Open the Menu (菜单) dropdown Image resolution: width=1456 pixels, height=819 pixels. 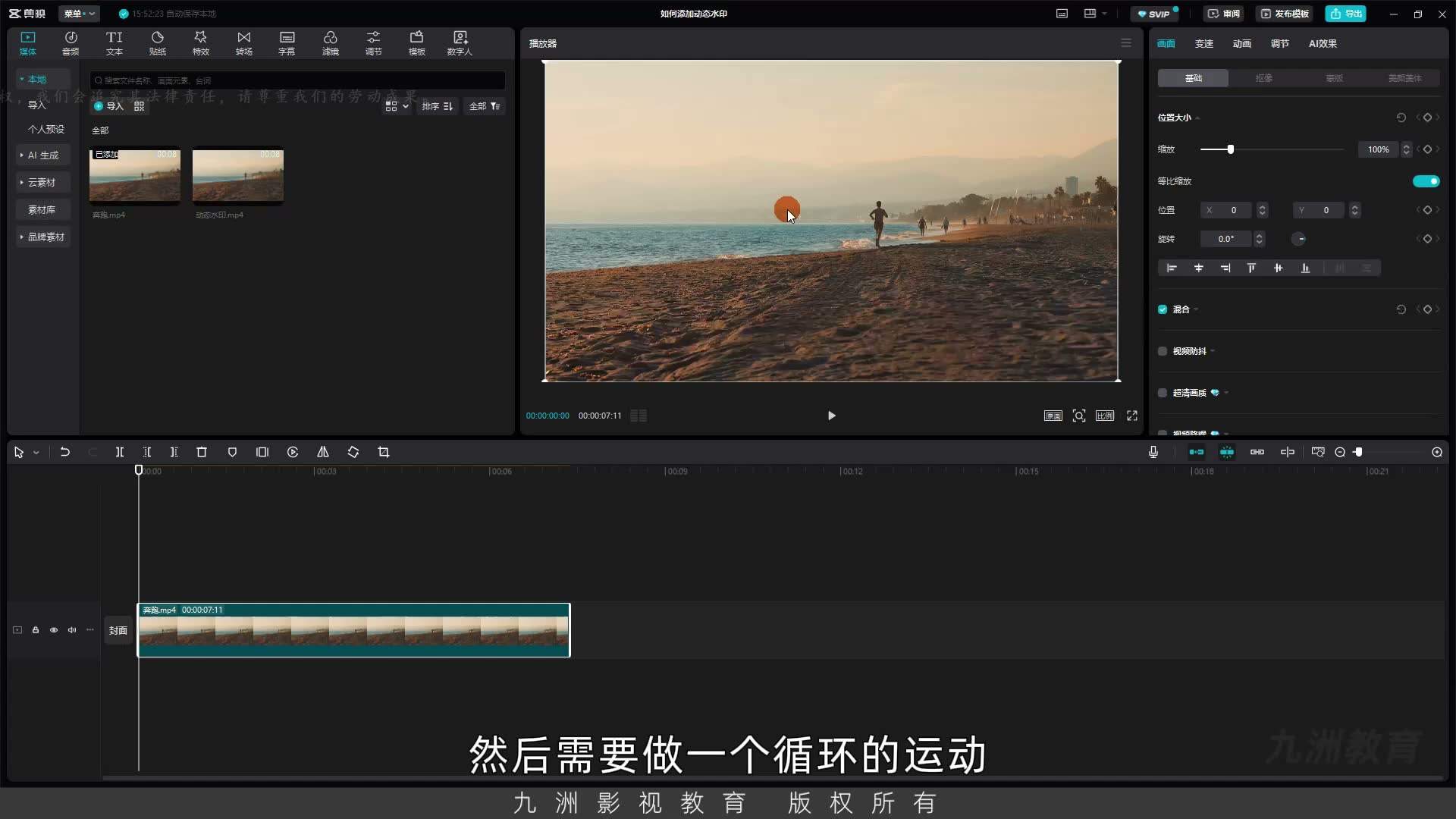tap(79, 14)
